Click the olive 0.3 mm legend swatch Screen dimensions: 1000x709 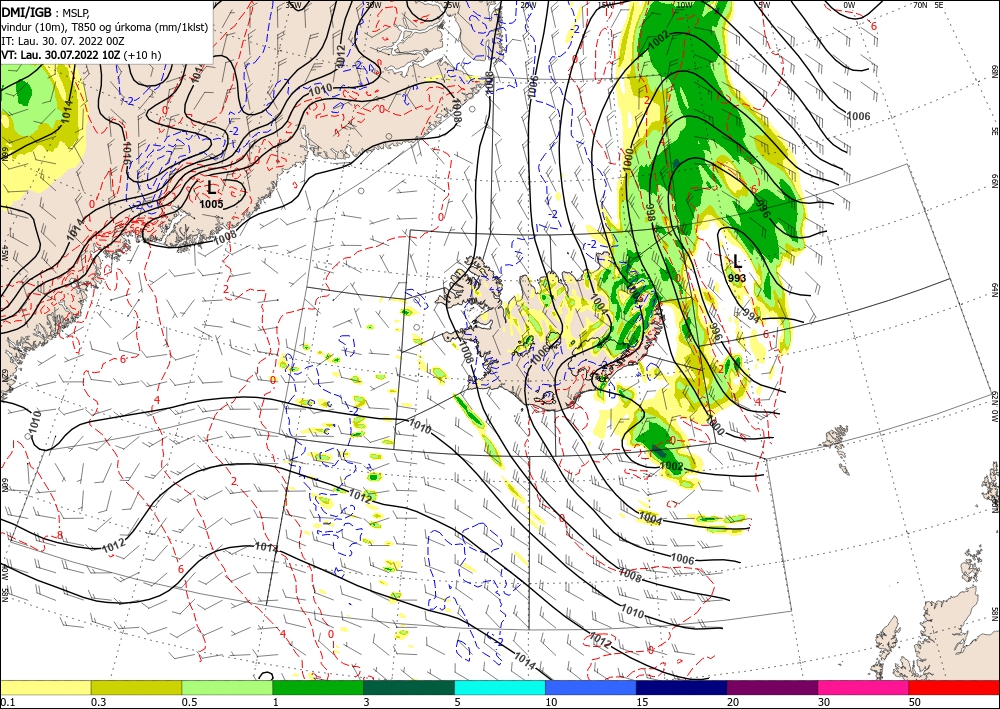click(136, 687)
